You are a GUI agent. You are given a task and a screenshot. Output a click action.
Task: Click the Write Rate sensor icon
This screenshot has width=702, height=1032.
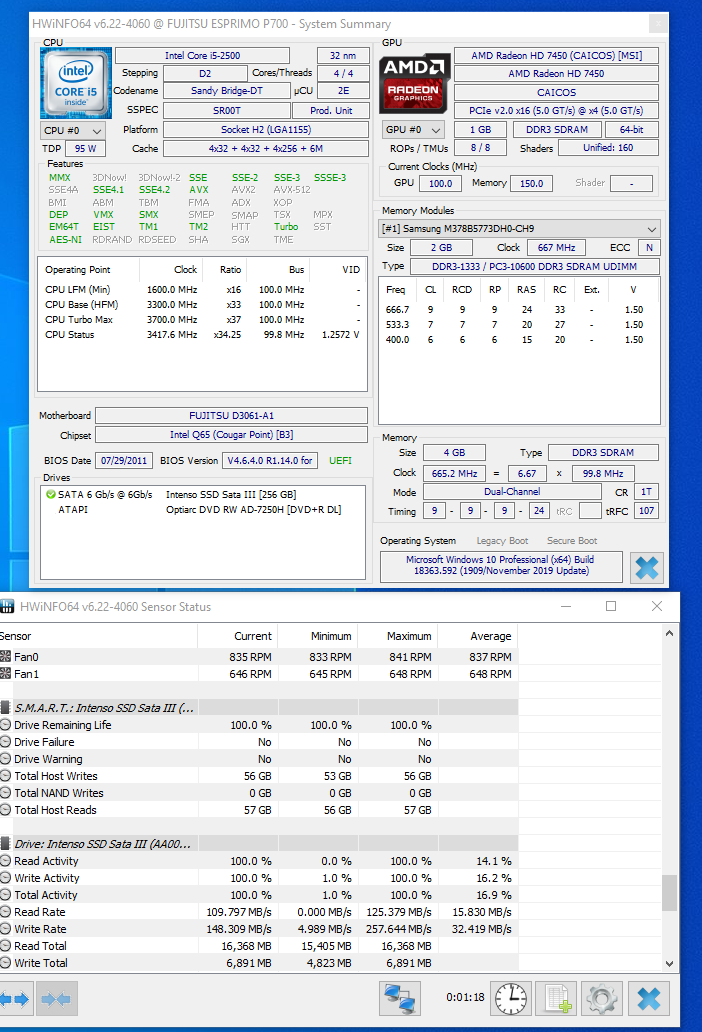click(5, 929)
